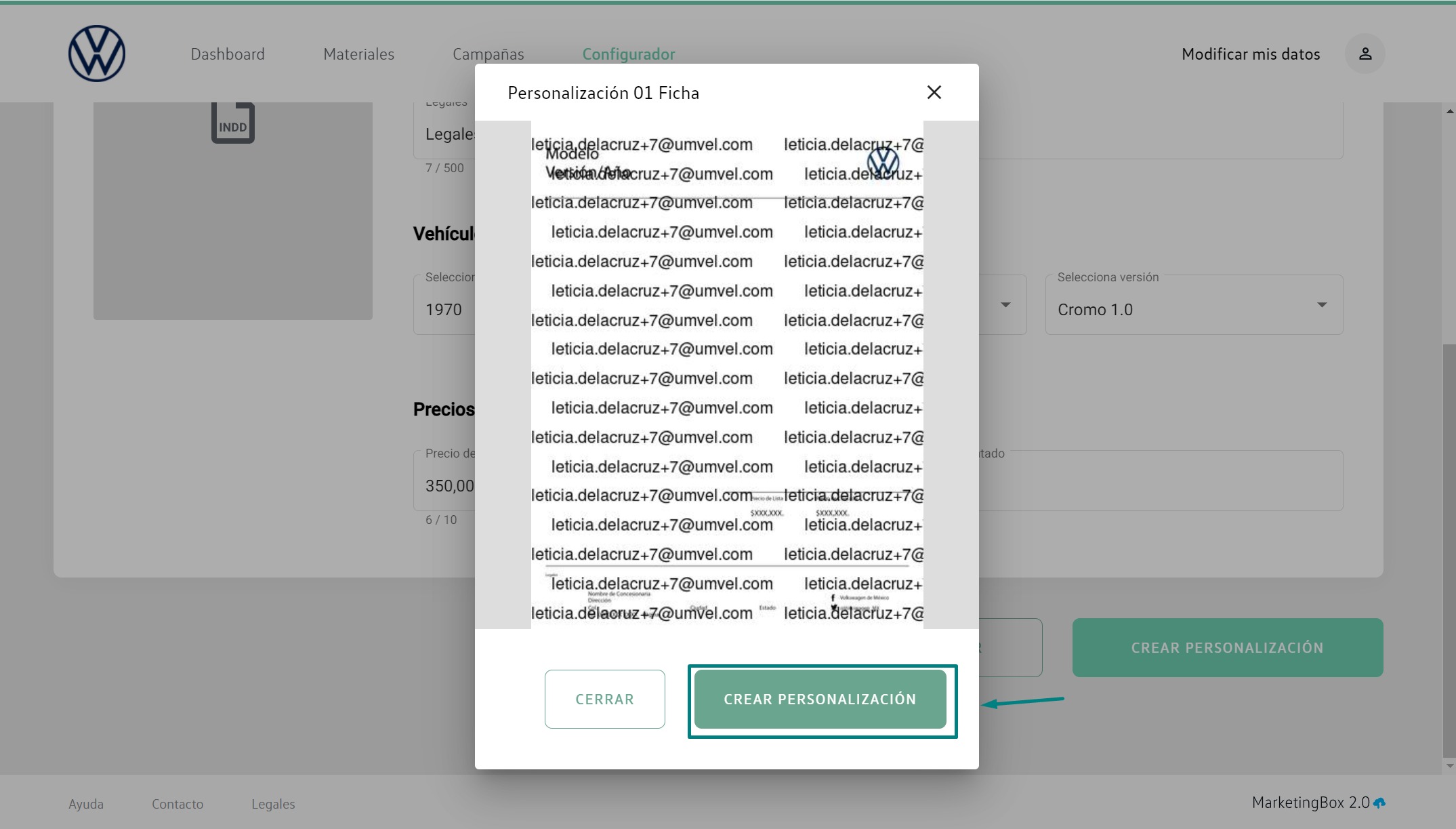Click the Volkswagen logo in header
This screenshot has height=829, width=1456.
click(97, 54)
